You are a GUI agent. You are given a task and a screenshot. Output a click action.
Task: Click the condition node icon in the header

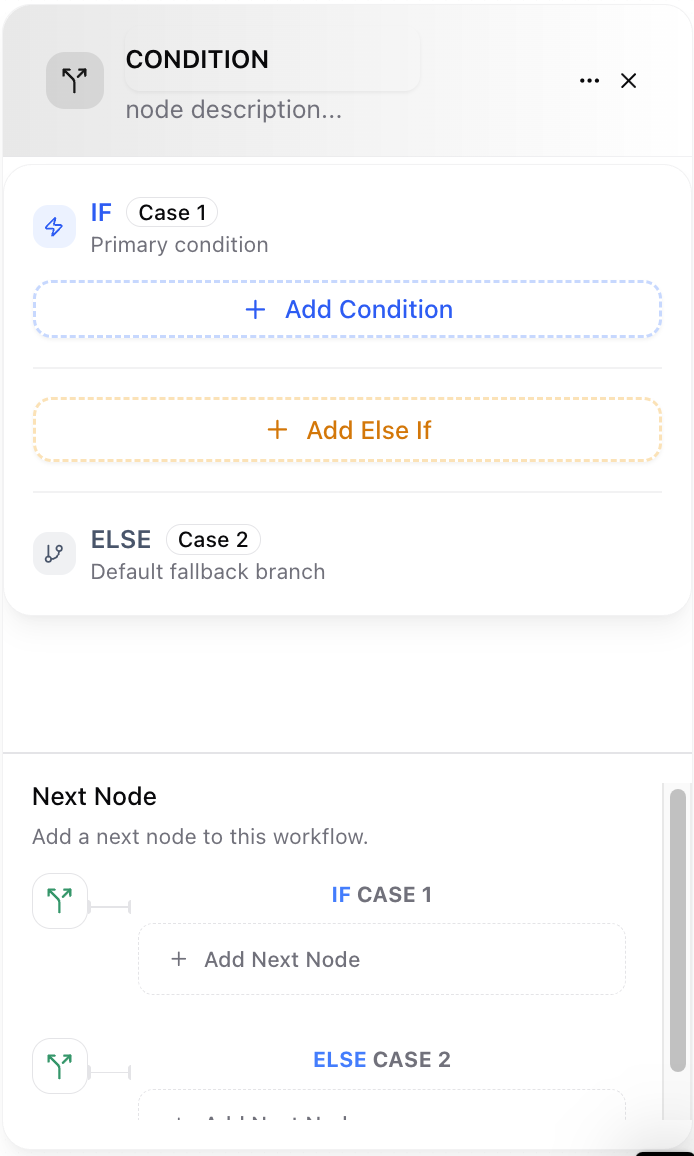pos(74,80)
